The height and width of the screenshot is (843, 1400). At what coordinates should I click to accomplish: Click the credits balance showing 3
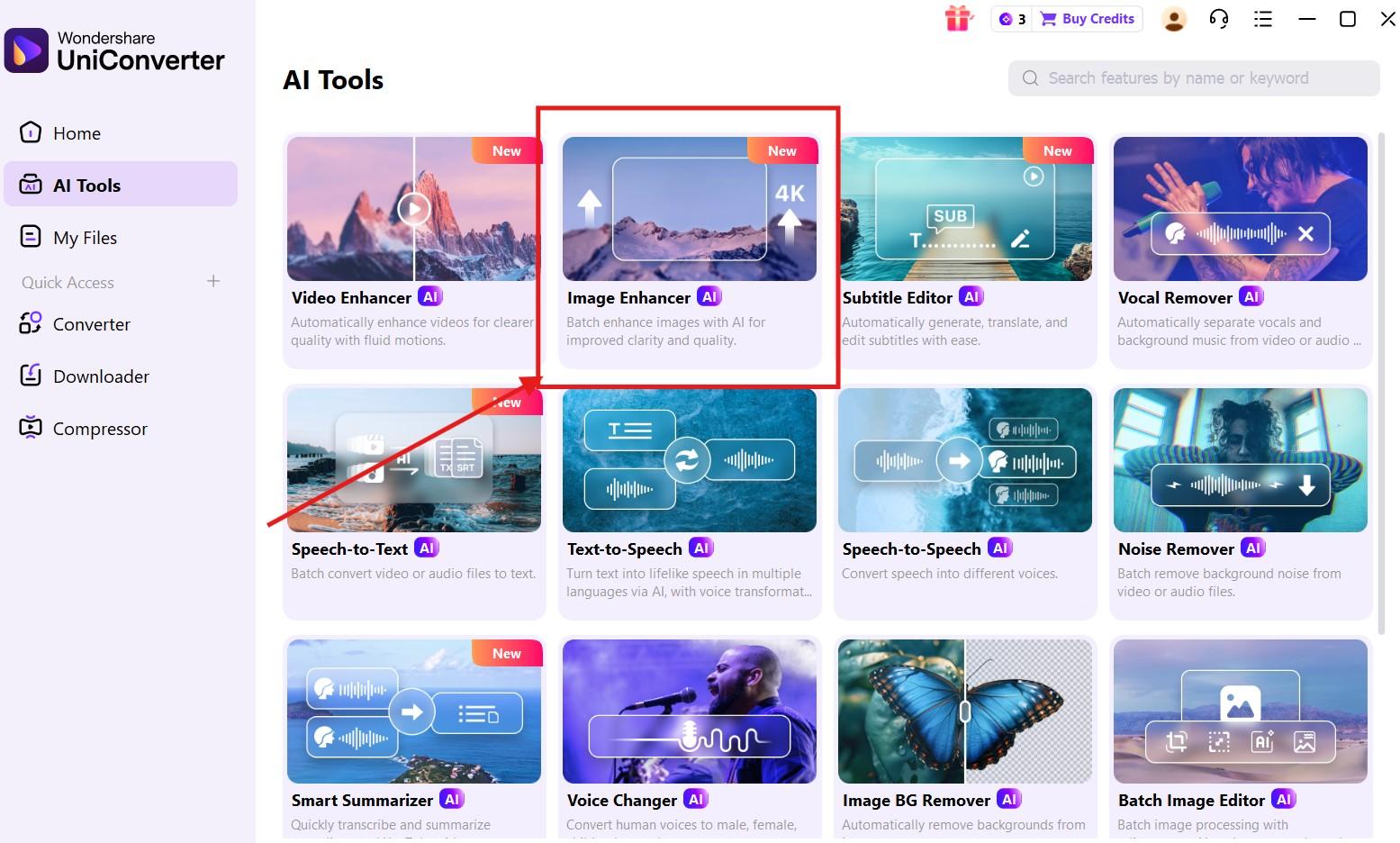[x=1013, y=19]
